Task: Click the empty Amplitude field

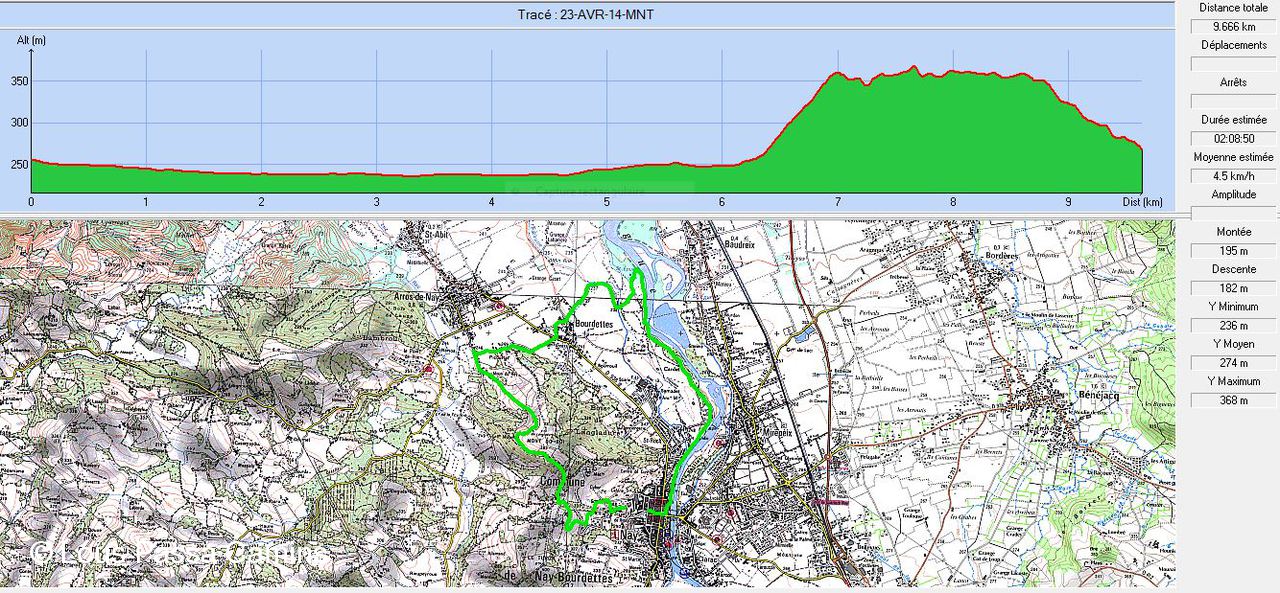Action: tap(1232, 213)
